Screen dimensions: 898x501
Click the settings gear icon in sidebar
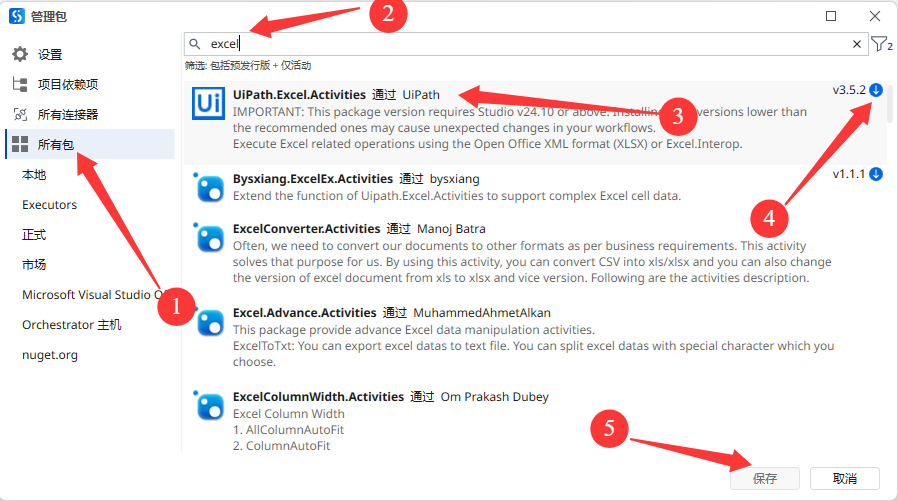tap(20, 54)
